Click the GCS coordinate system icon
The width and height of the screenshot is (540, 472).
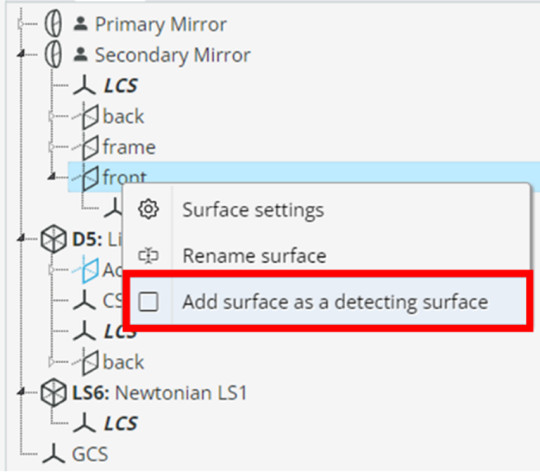coord(53,454)
